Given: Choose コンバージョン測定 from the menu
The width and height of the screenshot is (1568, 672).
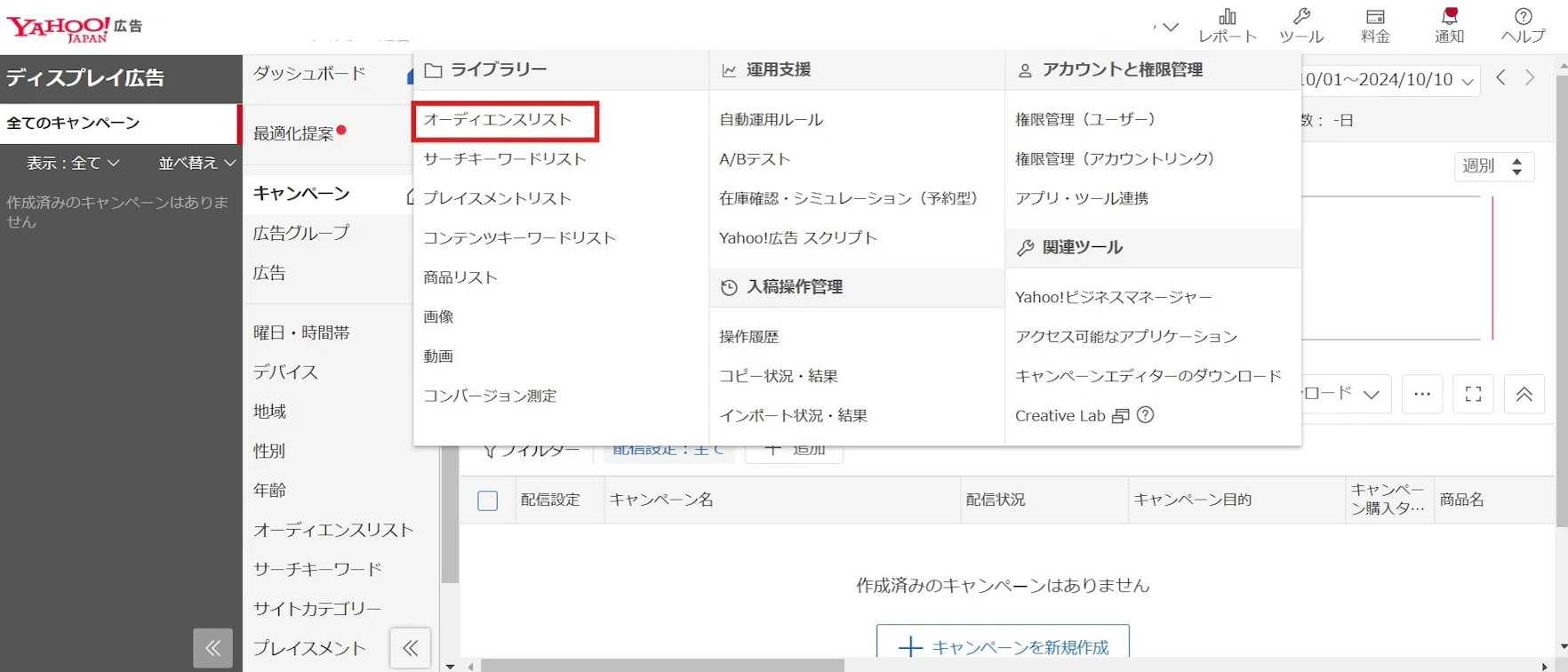Looking at the screenshot, I should [x=490, y=396].
